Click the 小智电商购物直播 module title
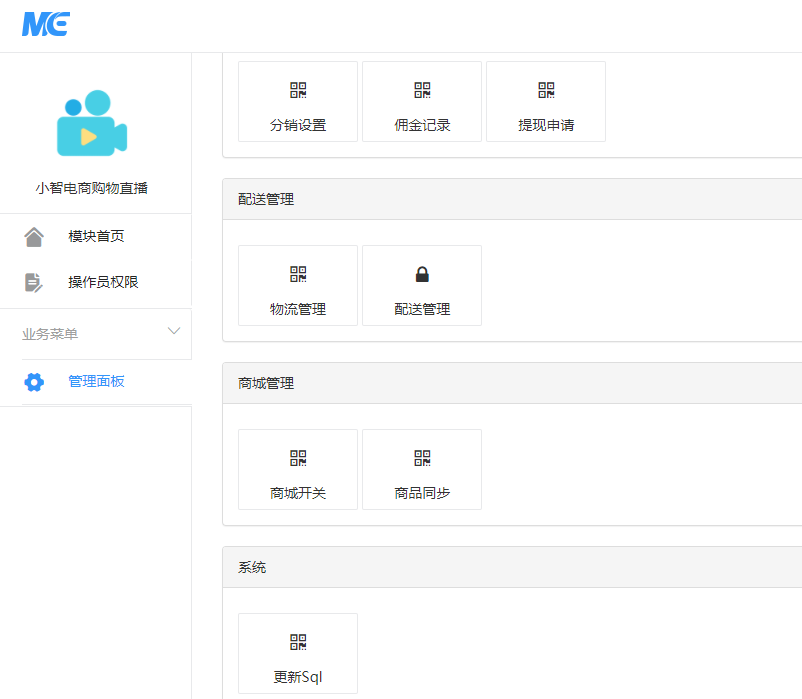 (92, 188)
